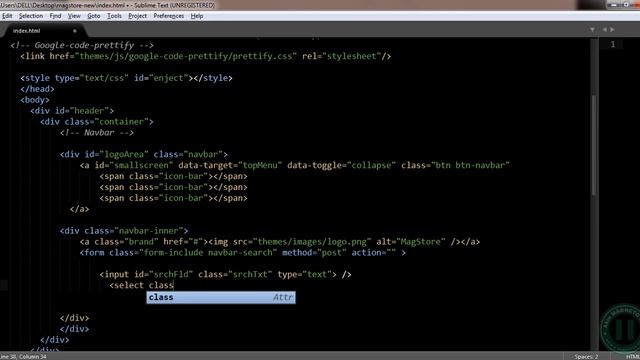This screenshot has width=640, height=360.
Task: Open the Tools menu
Action: [x=114, y=16]
